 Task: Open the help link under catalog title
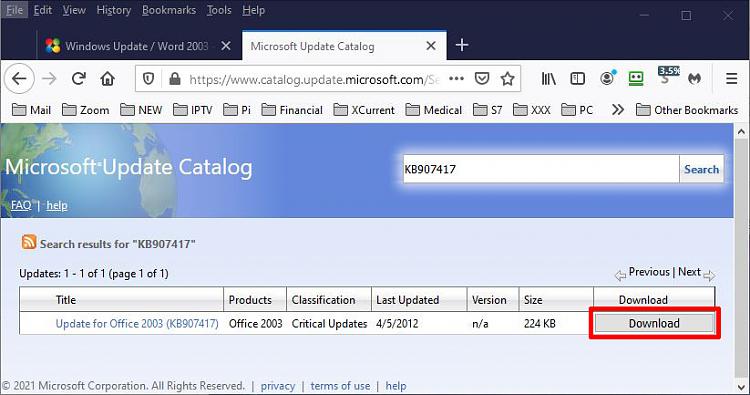(57, 205)
